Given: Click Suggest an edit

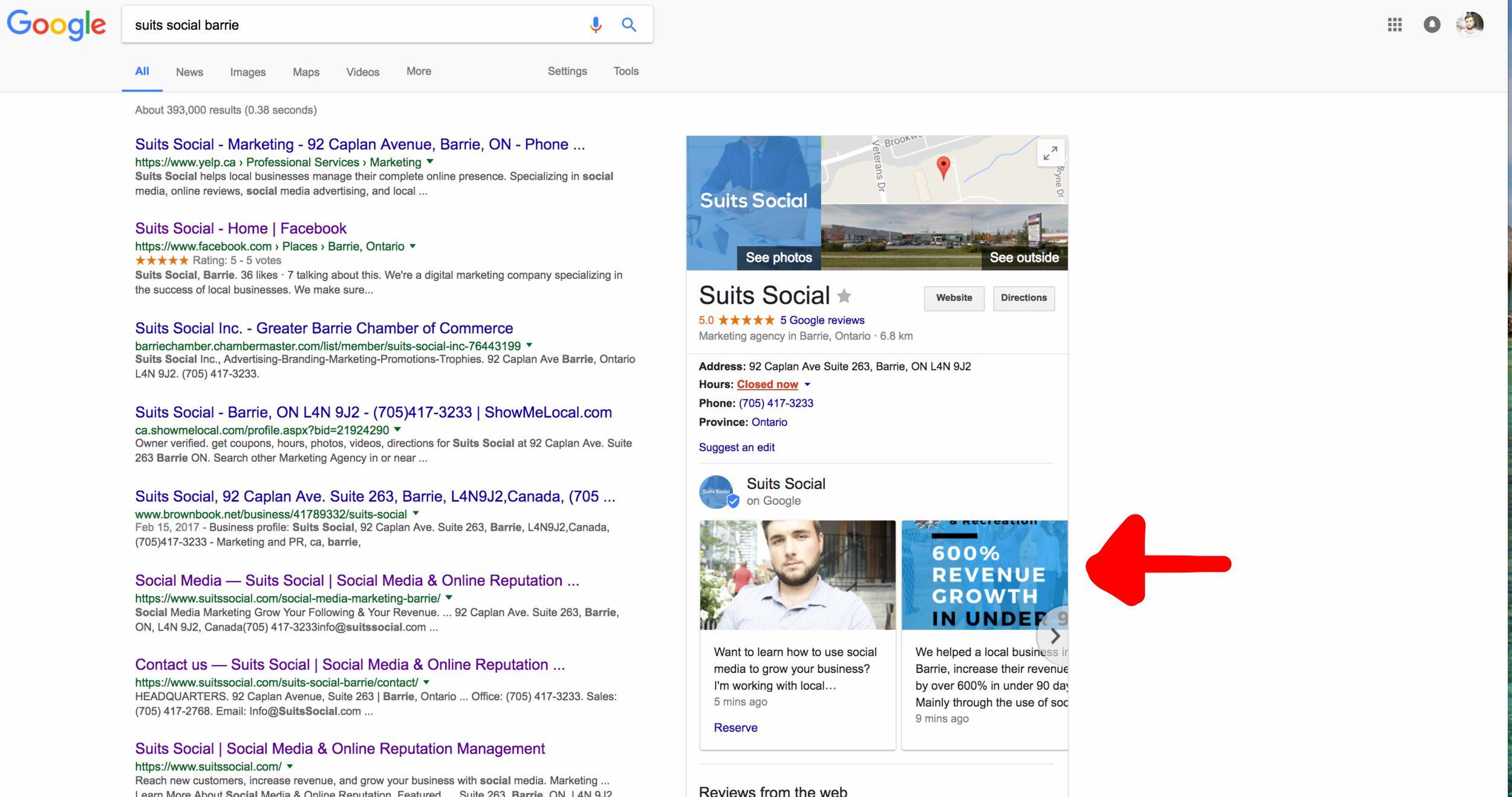Looking at the screenshot, I should [x=737, y=448].
